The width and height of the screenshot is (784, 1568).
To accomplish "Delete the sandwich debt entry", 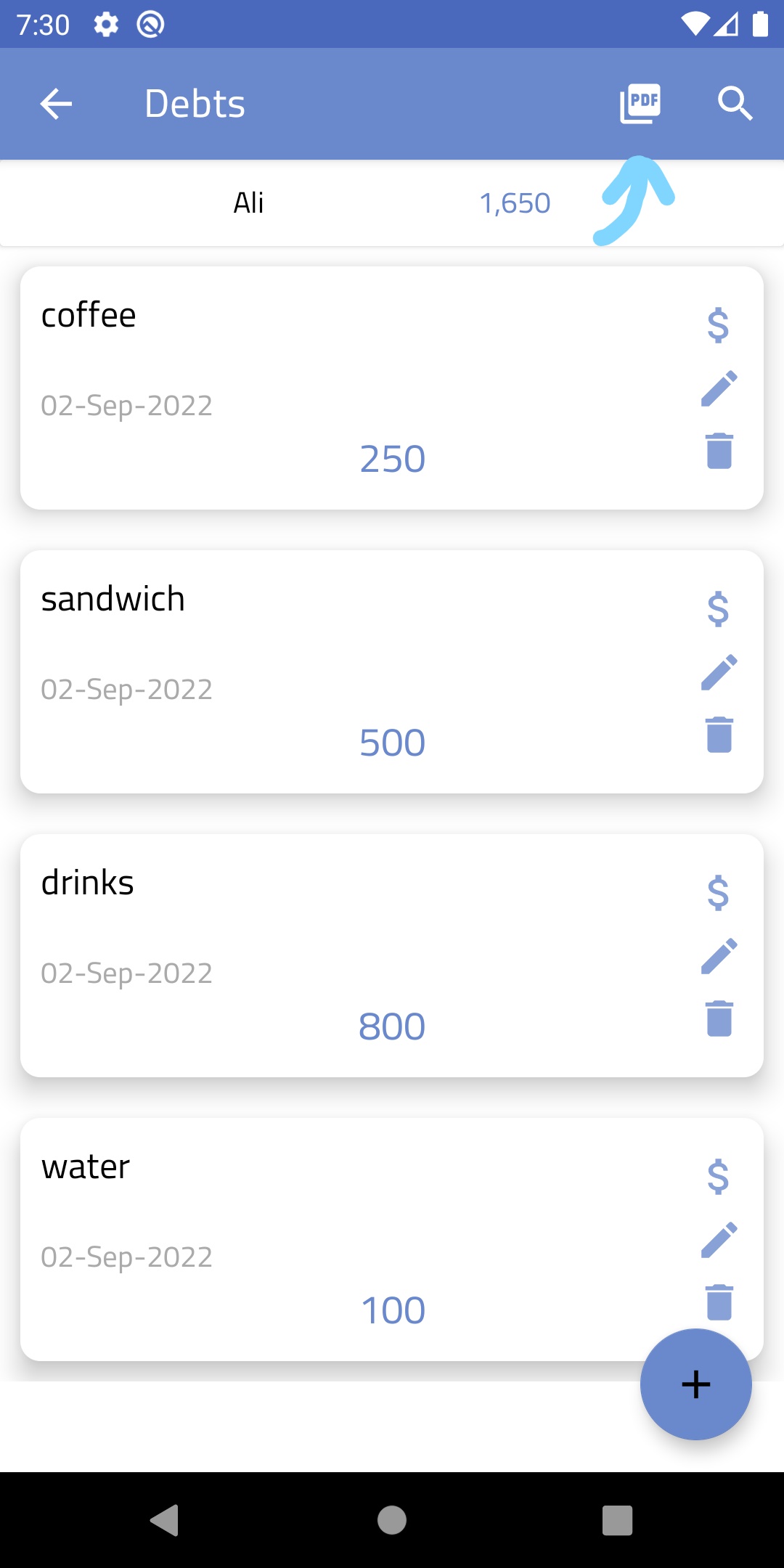I will (719, 735).
